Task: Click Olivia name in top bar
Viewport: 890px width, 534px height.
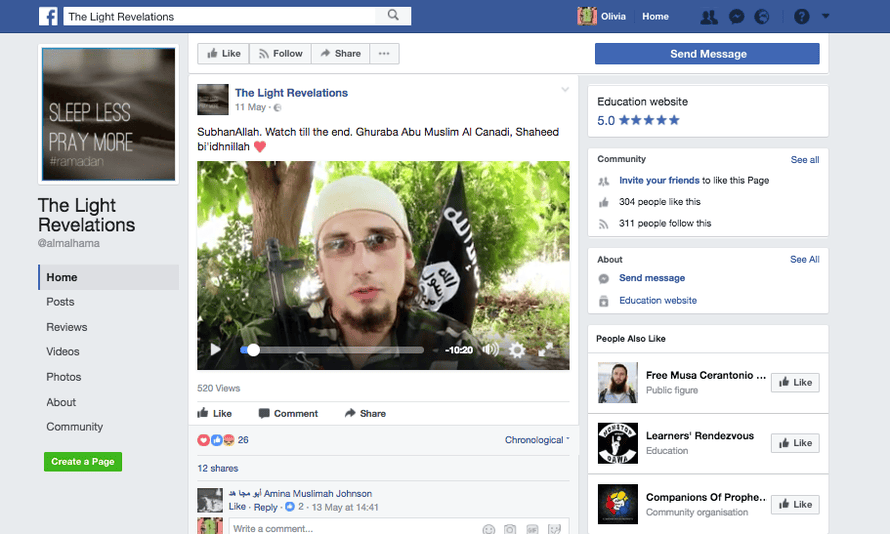Action: (x=613, y=16)
